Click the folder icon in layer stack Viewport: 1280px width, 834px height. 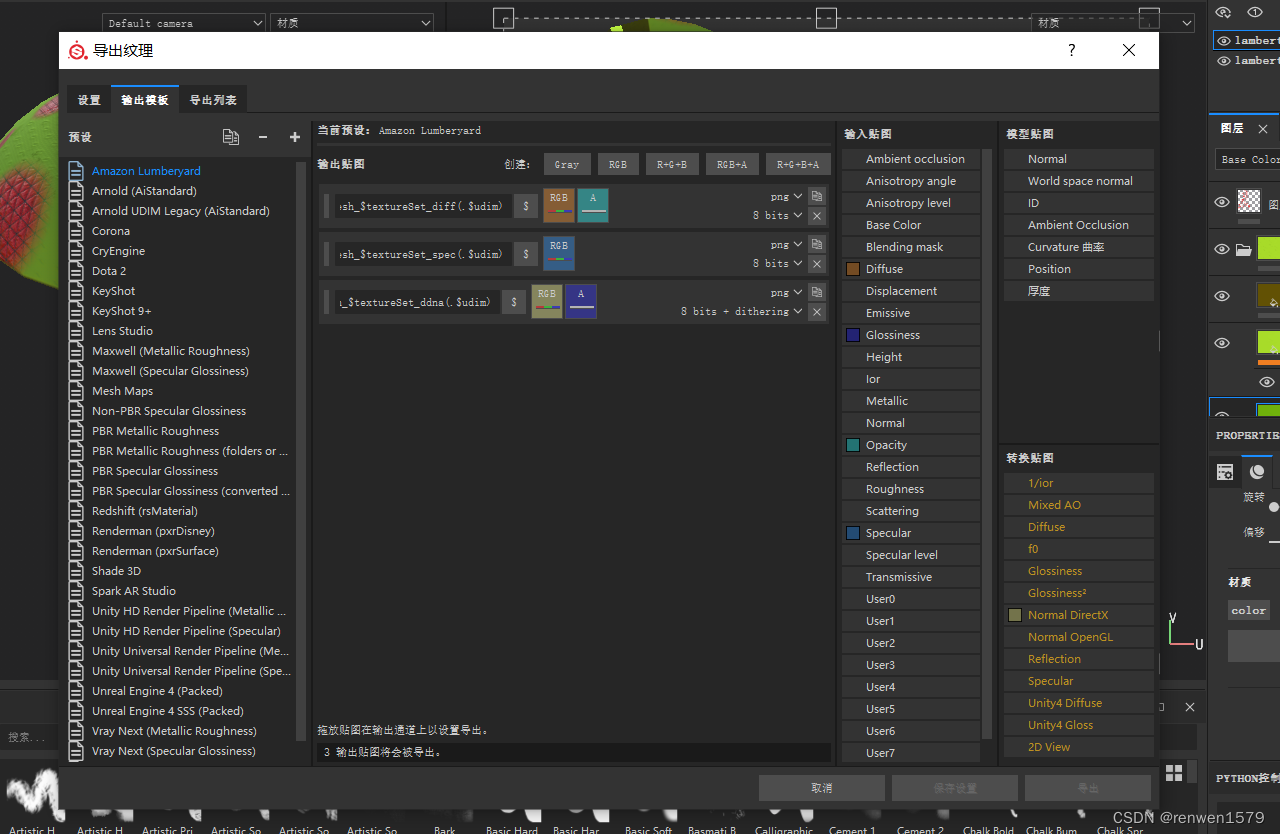click(1243, 250)
